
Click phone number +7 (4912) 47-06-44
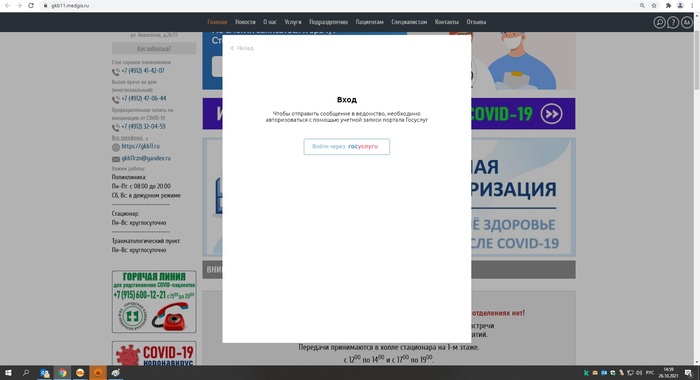pyautogui.click(x=144, y=99)
